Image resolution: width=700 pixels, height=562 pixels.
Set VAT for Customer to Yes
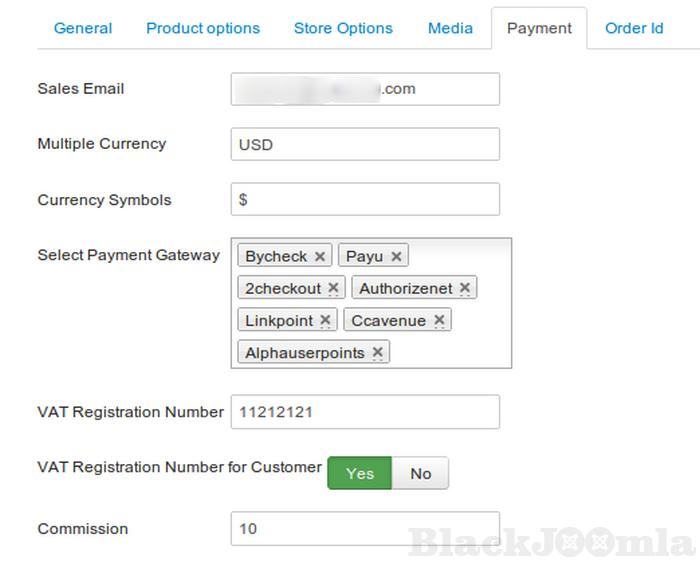coord(359,474)
